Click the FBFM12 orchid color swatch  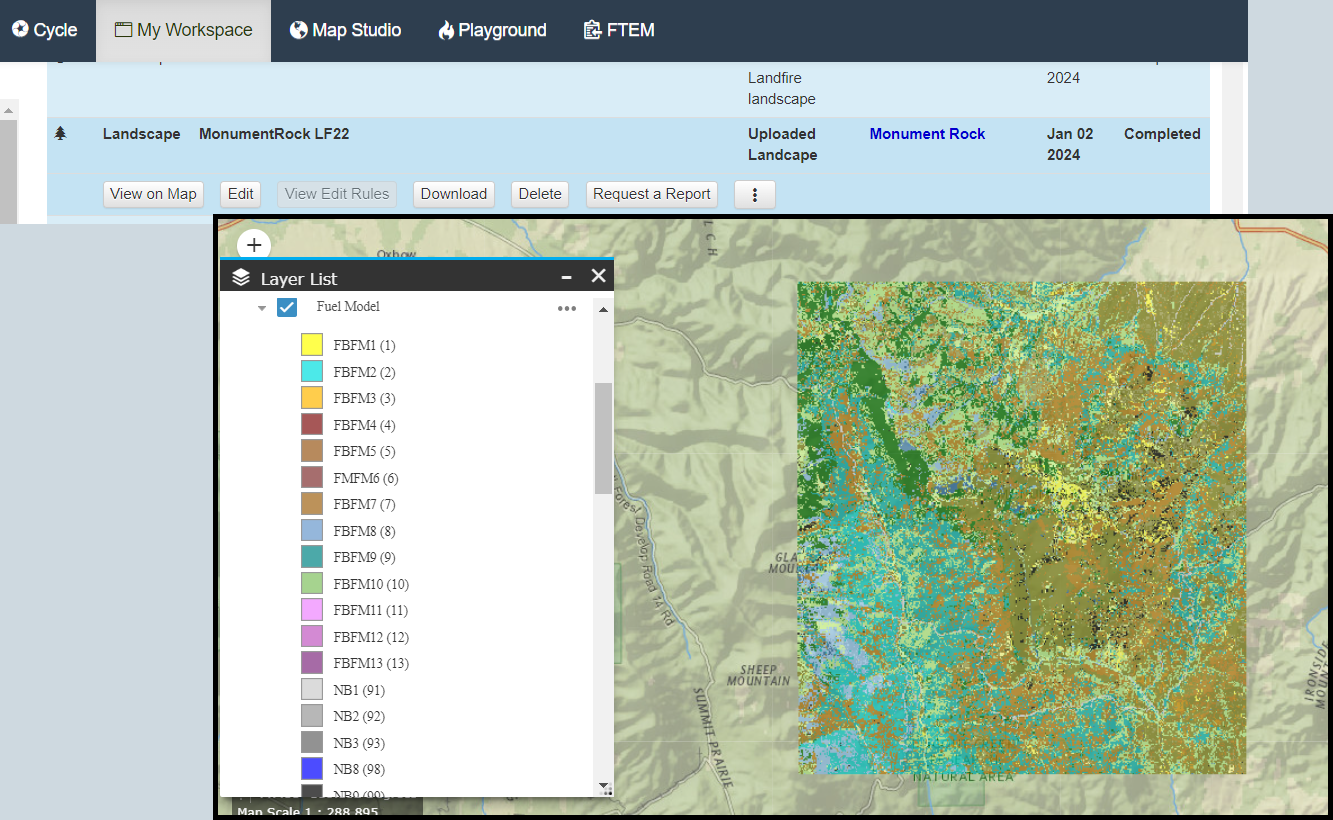[312, 636]
